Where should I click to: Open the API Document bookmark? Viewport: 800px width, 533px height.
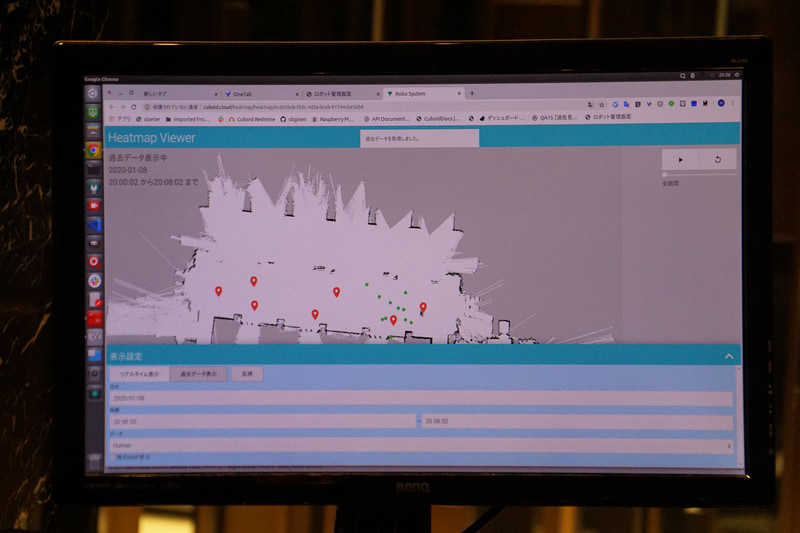(x=386, y=119)
